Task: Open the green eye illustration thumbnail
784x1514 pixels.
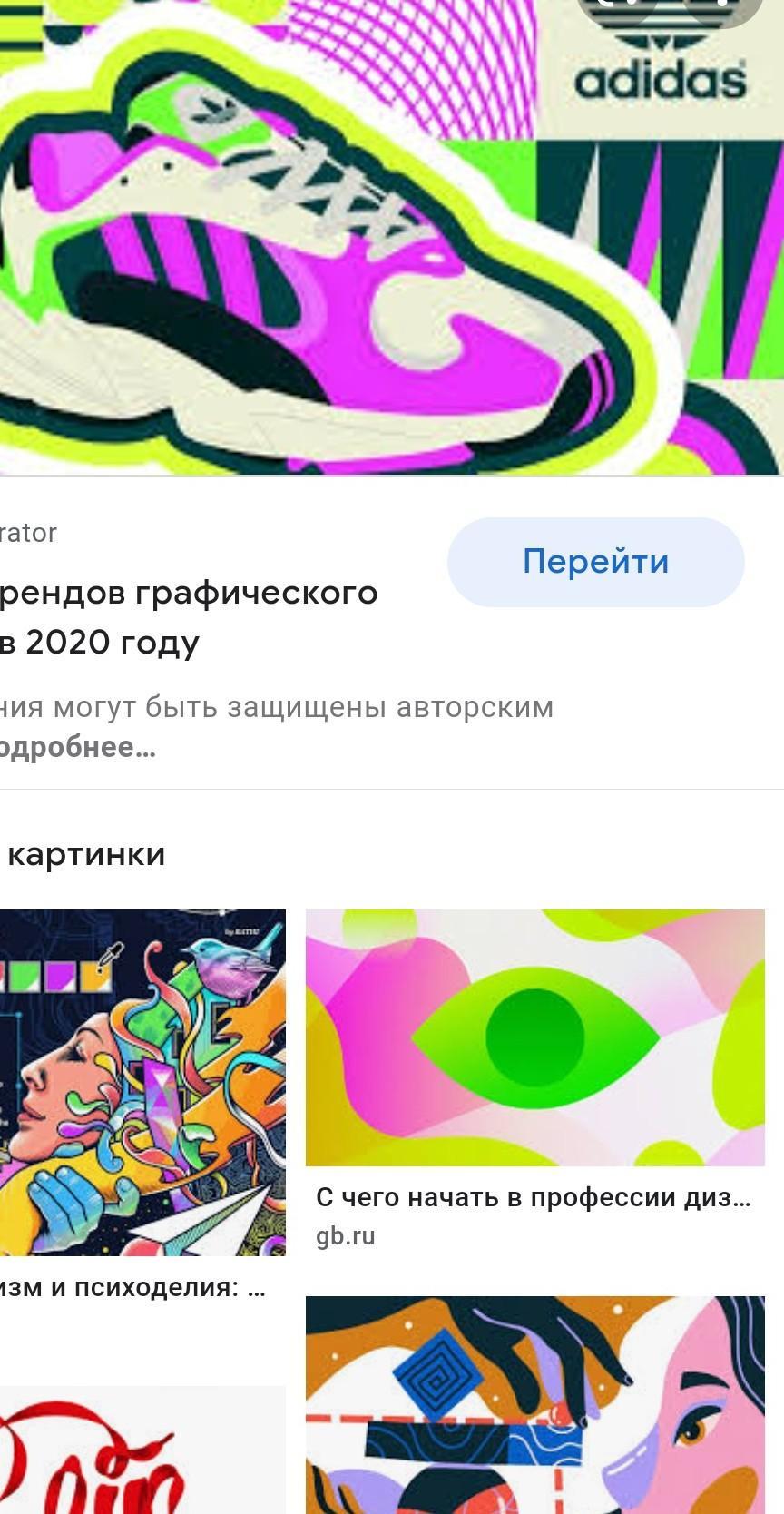Action: 535,1037
